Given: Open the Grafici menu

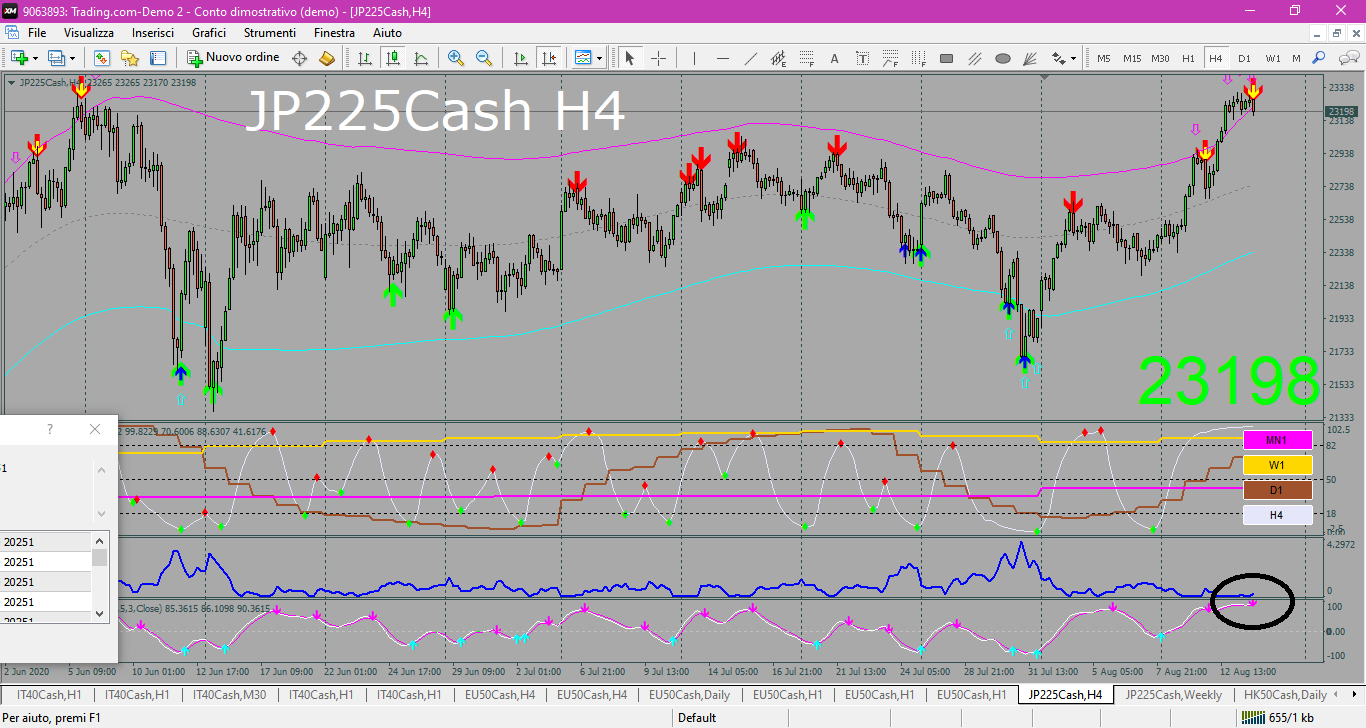Looking at the screenshot, I should (x=209, y=33).
